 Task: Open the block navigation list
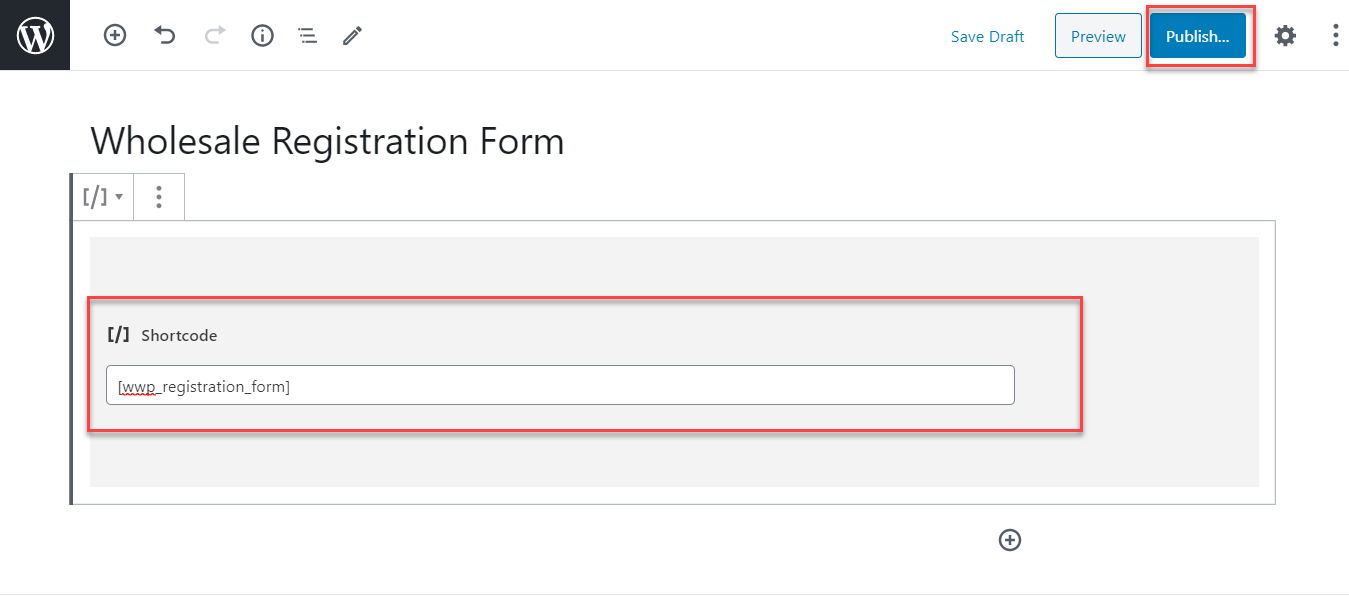[307, 36]
